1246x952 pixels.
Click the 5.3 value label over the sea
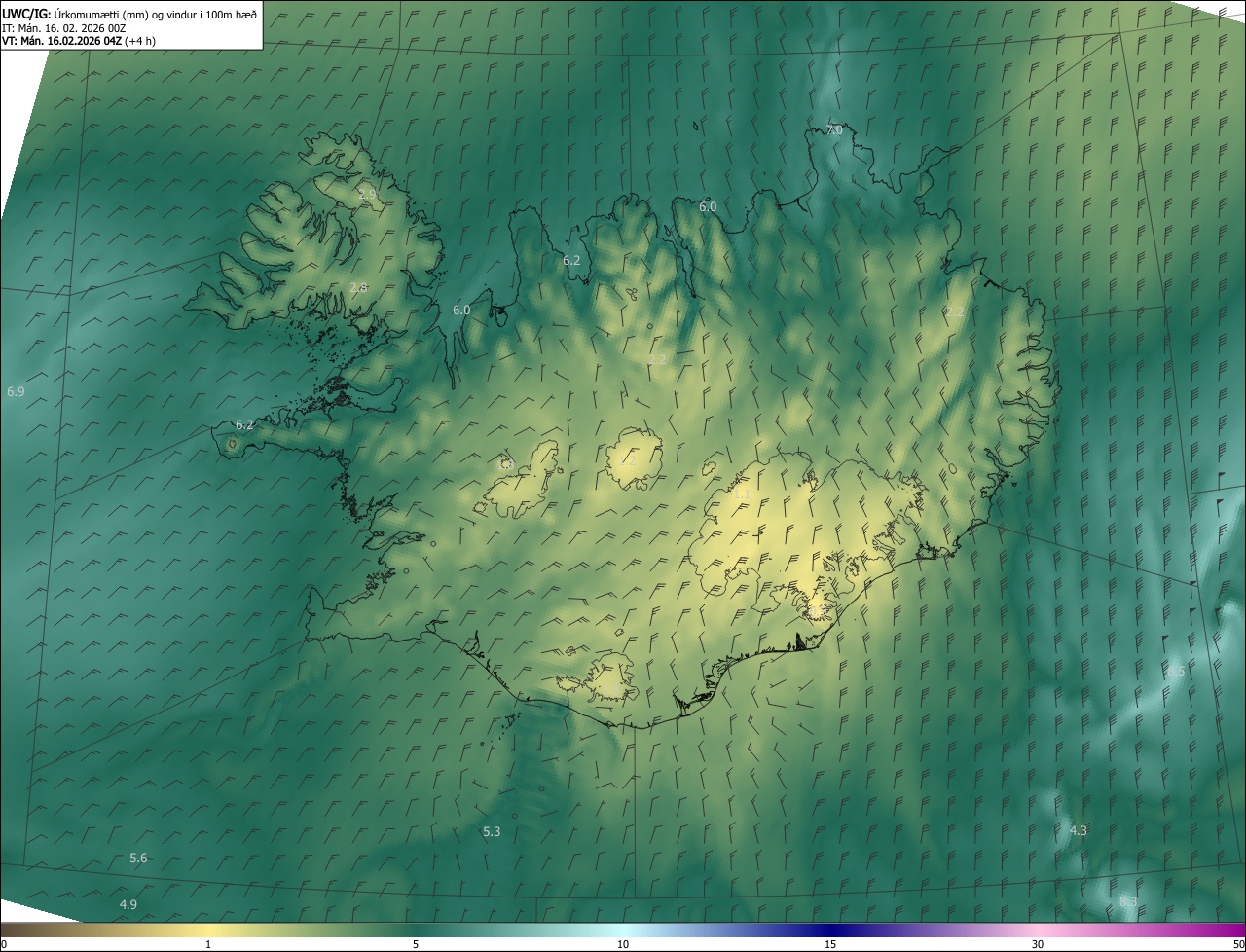(492, 831)
